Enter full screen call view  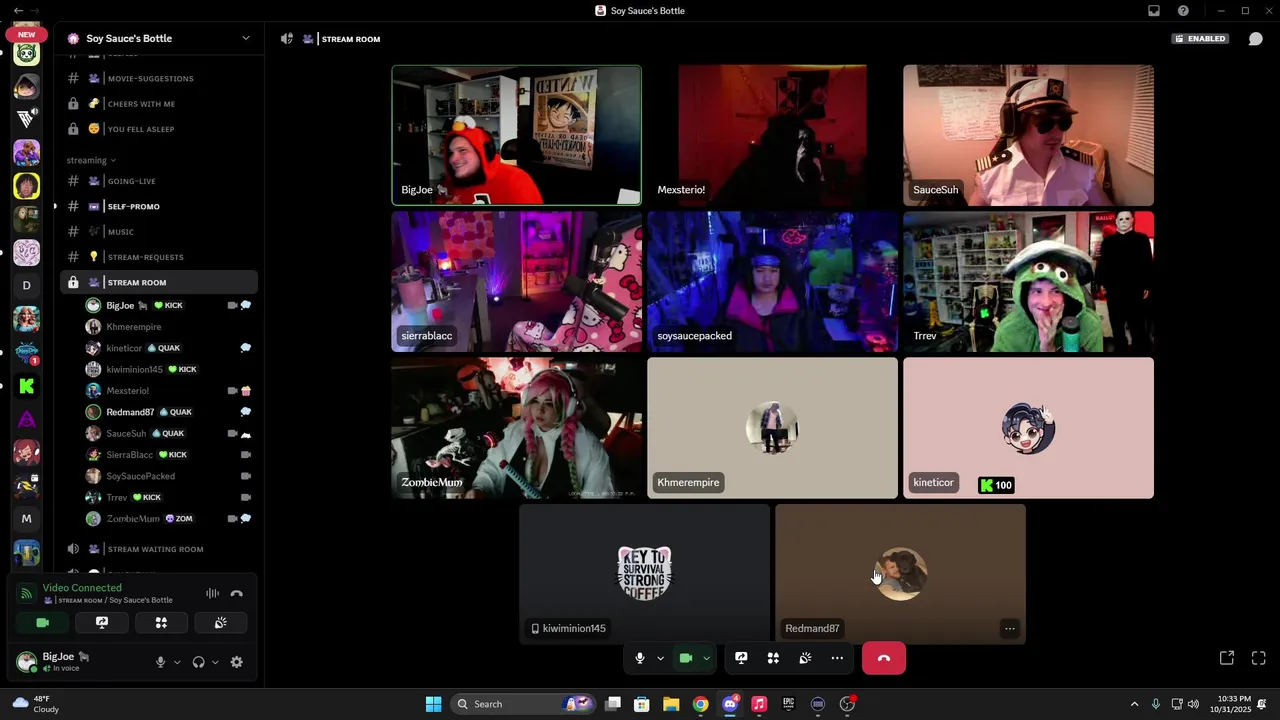(1259, 657)
